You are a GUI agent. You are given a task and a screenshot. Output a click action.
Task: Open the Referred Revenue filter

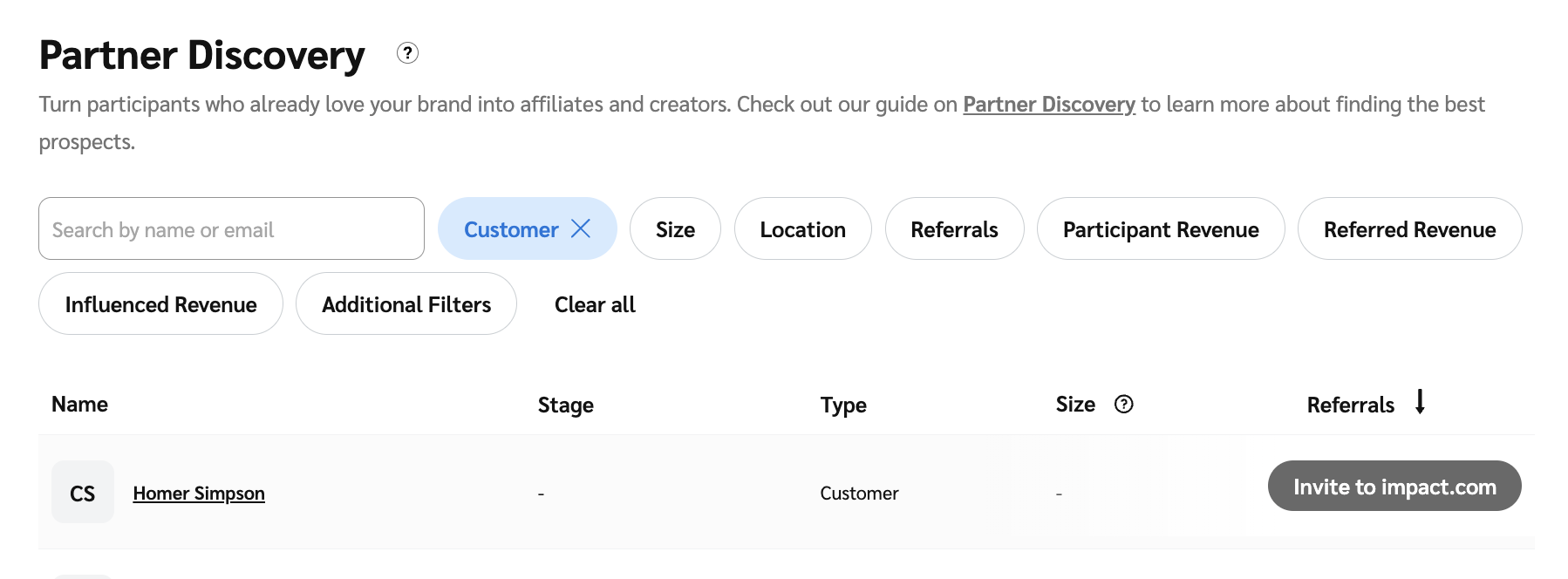(x=1409, y=229)
